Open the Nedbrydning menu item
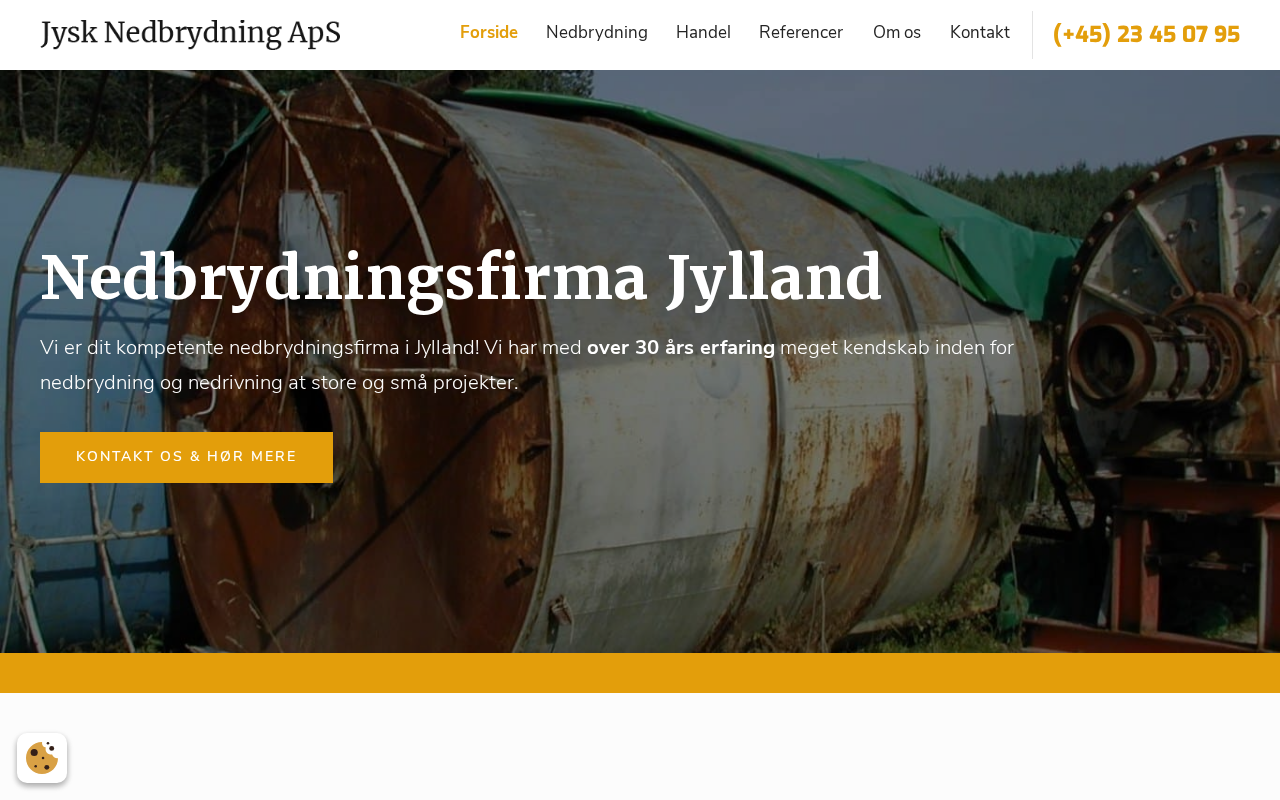Image resolution: width=1280 pixels, height=800 pixels. tap(597, 33)
